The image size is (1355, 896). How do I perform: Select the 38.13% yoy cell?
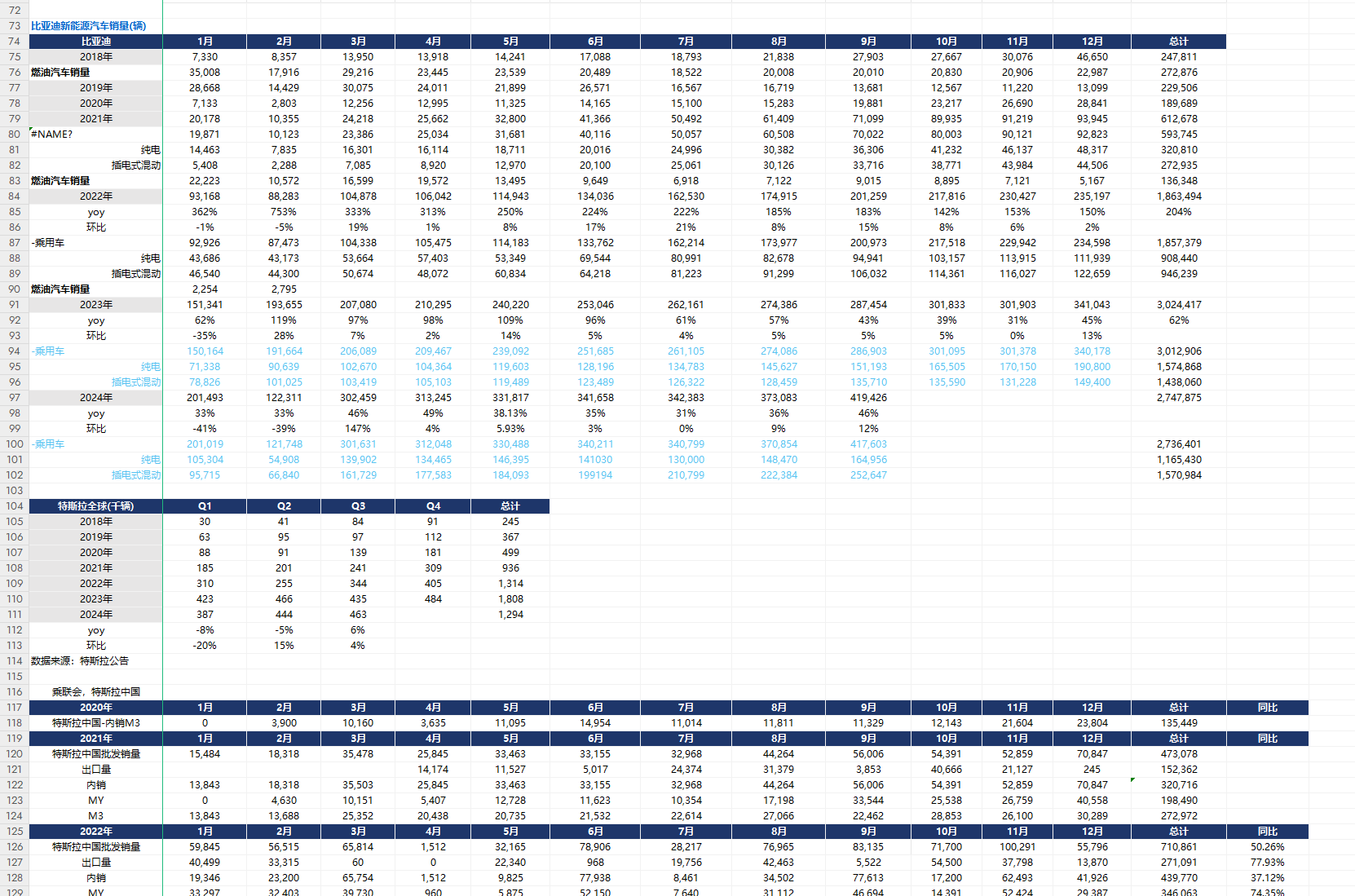510,413
